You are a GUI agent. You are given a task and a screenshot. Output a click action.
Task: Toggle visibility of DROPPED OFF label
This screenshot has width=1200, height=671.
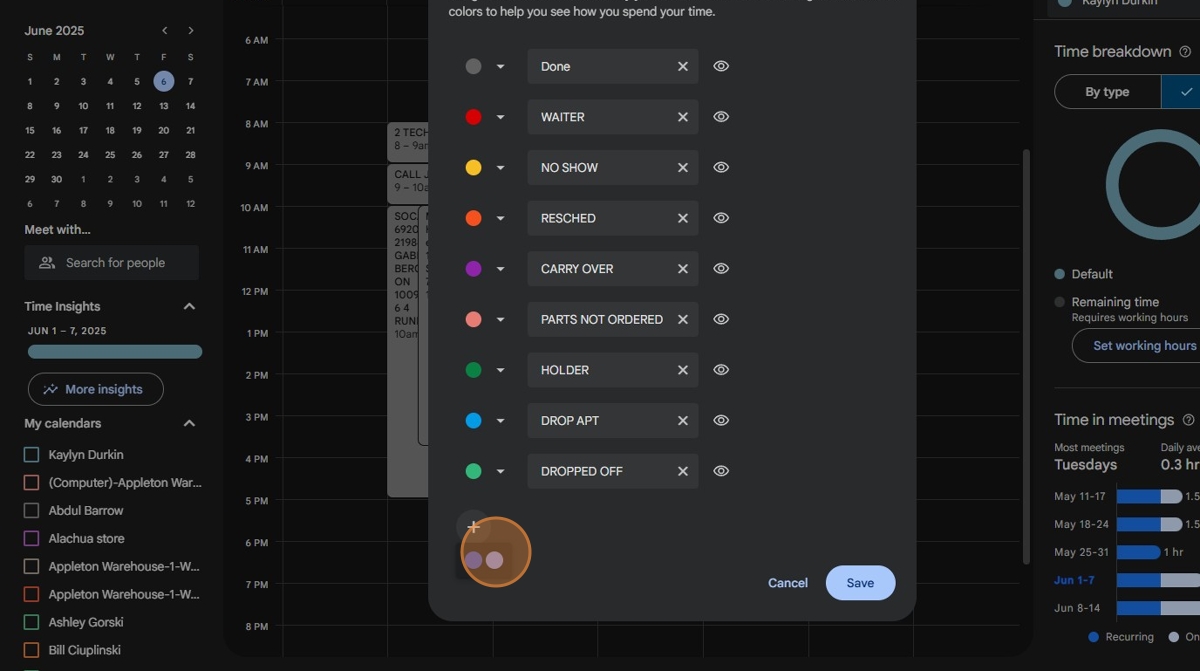721,471
